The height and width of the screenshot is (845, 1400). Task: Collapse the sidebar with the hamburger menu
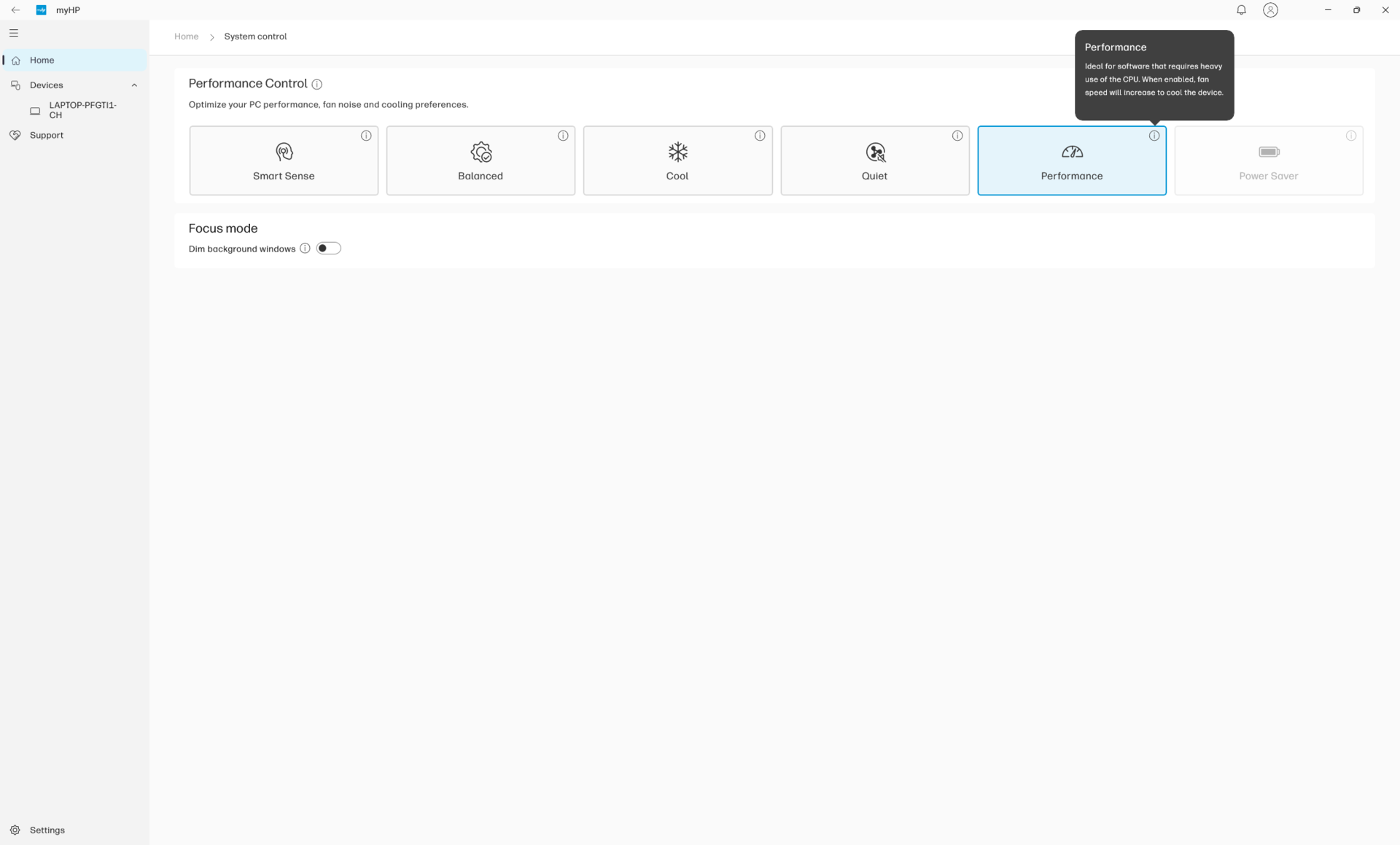[14, 34]
